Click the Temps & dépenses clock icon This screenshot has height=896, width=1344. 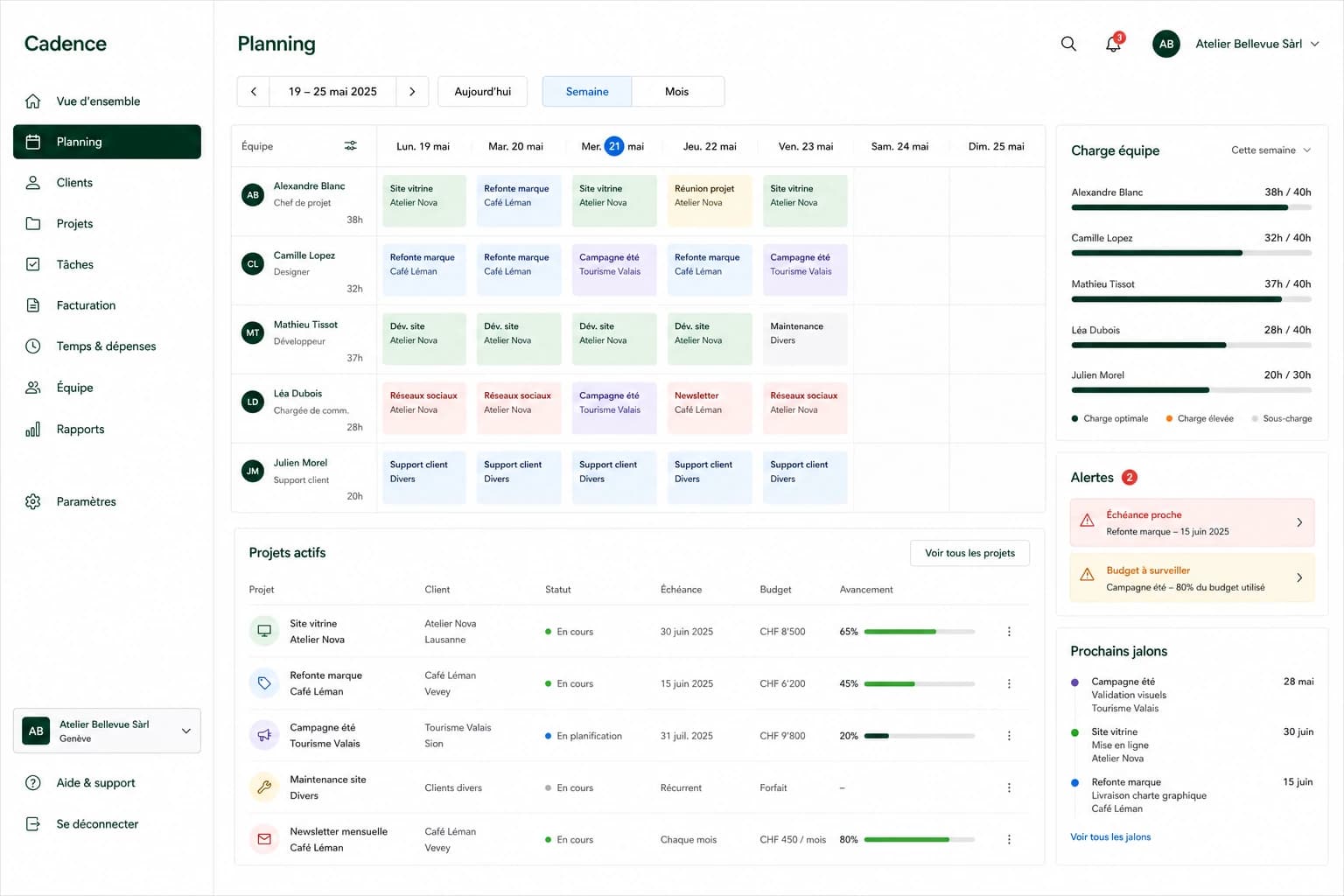pyautogui.click(x=33, y=346)
